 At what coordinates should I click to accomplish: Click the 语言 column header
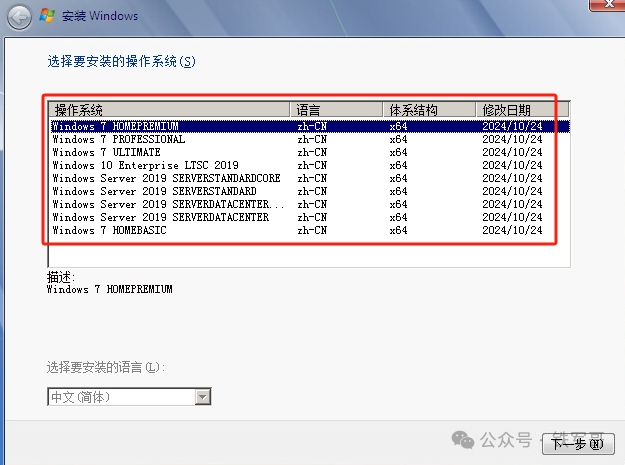[336, 110]
